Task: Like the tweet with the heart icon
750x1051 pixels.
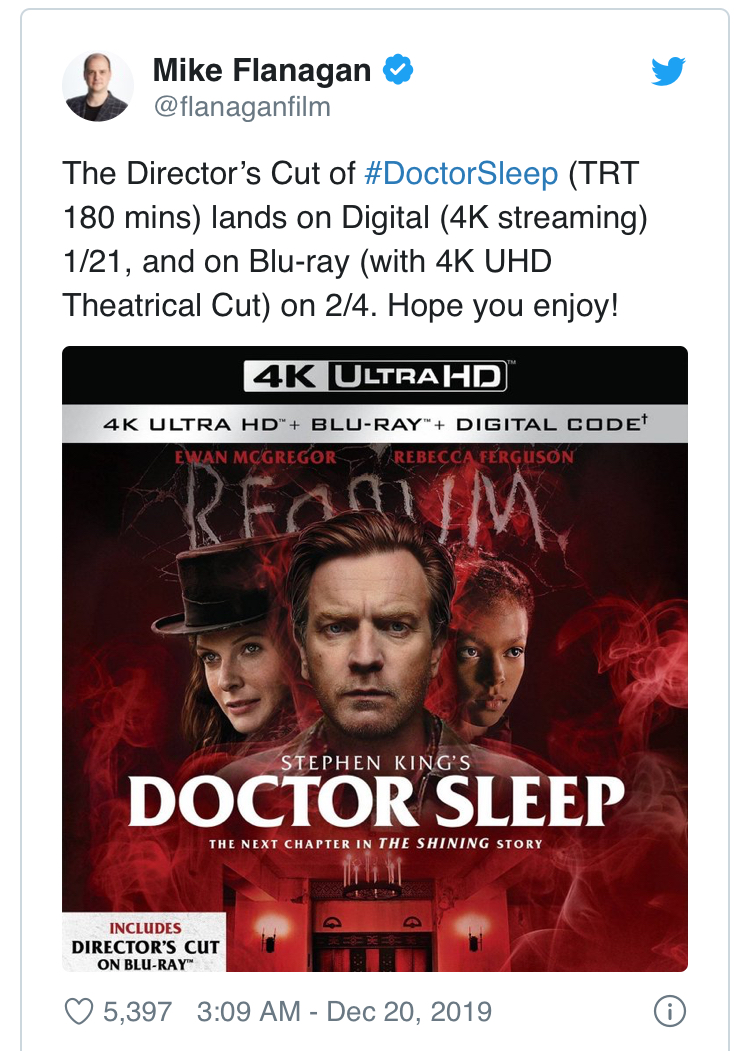Action: click(78, 1011)
